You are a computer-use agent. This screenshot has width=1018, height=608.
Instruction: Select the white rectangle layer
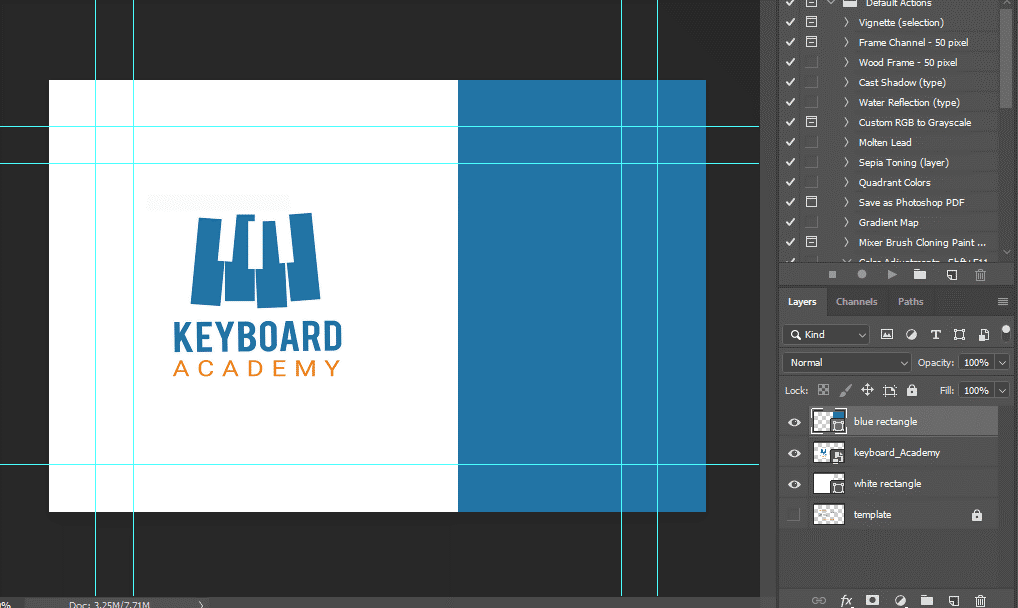pyautogui.click(x=887, y=484)
